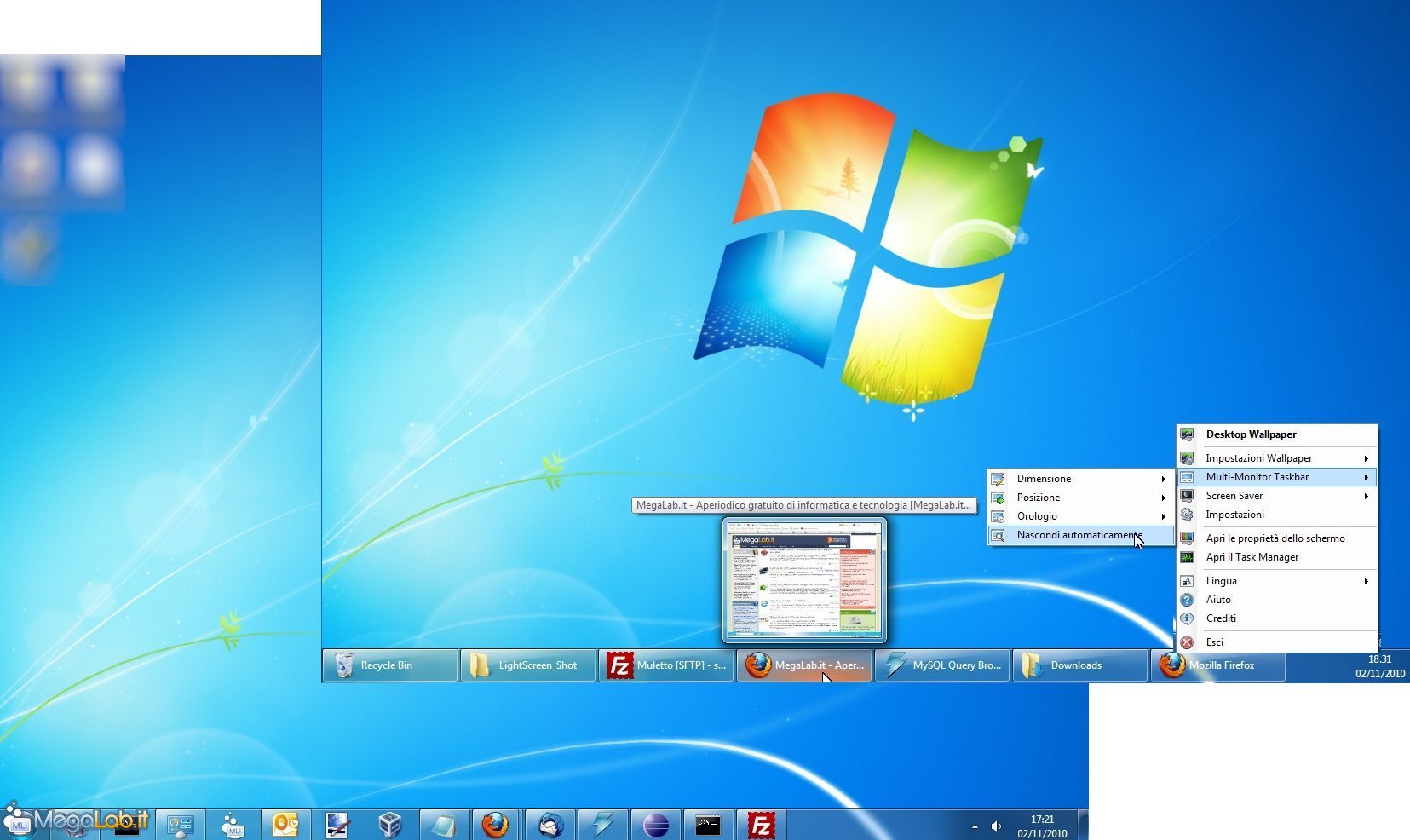Click MegaLab.it Firefox taskbar button
The width and height of the screenshot is (1410, 840).
(x=803, y=665)
